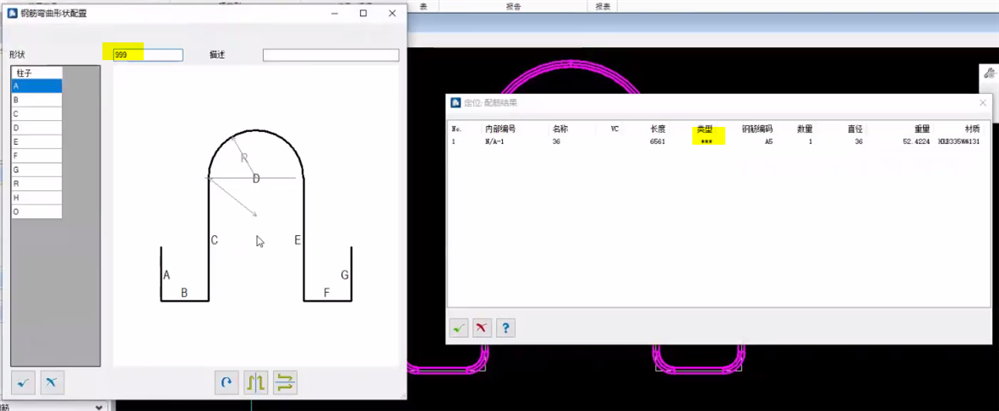Image resolution: width=999 pixels, height=411 pixels.
Task: Select row G in the parameter list
Action: click(x=37, y=170)
